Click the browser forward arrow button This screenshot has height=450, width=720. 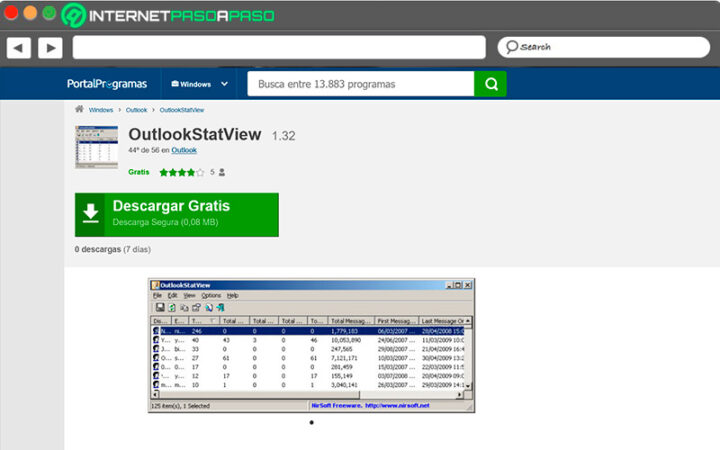50,47
